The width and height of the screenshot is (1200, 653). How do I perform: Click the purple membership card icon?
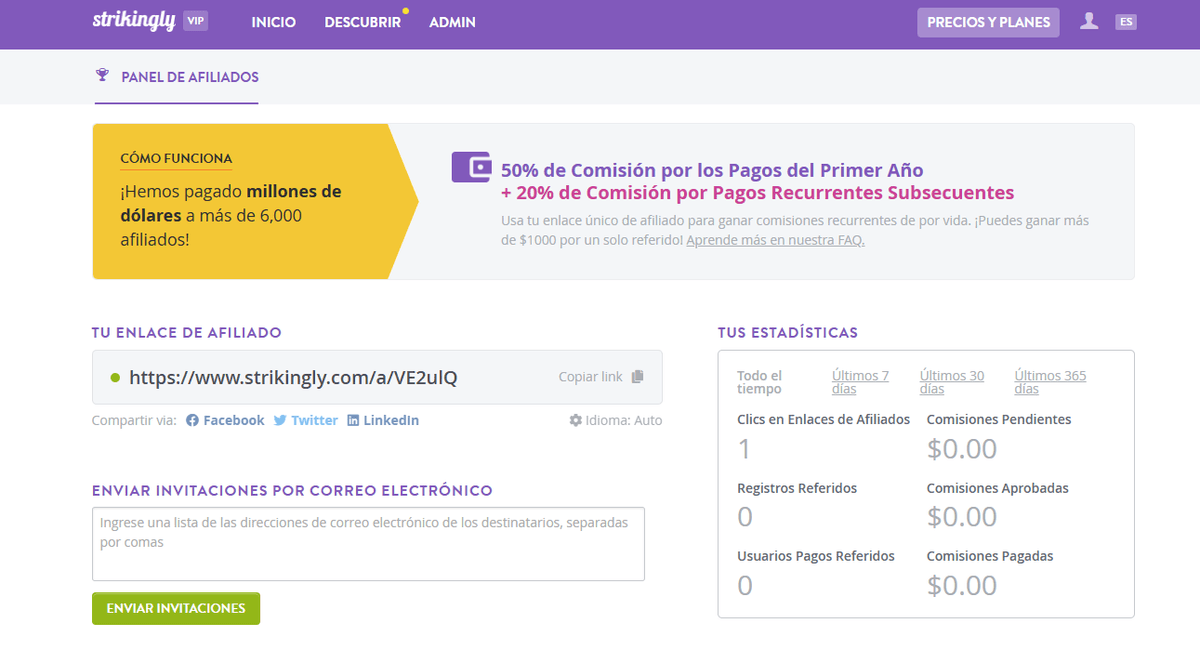coord(473,169)
